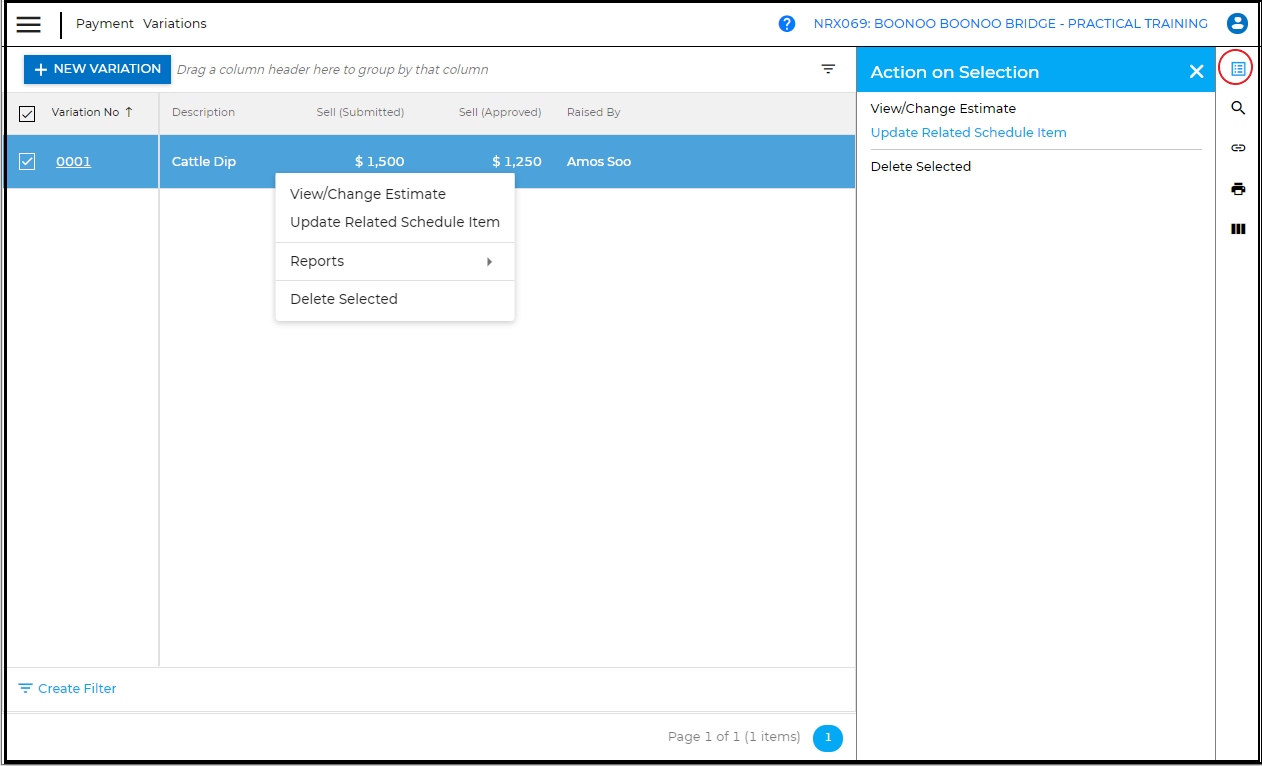Sort by the Variation No column header
The width and height of the screenshot is (1262, 766).
[85, 112]
